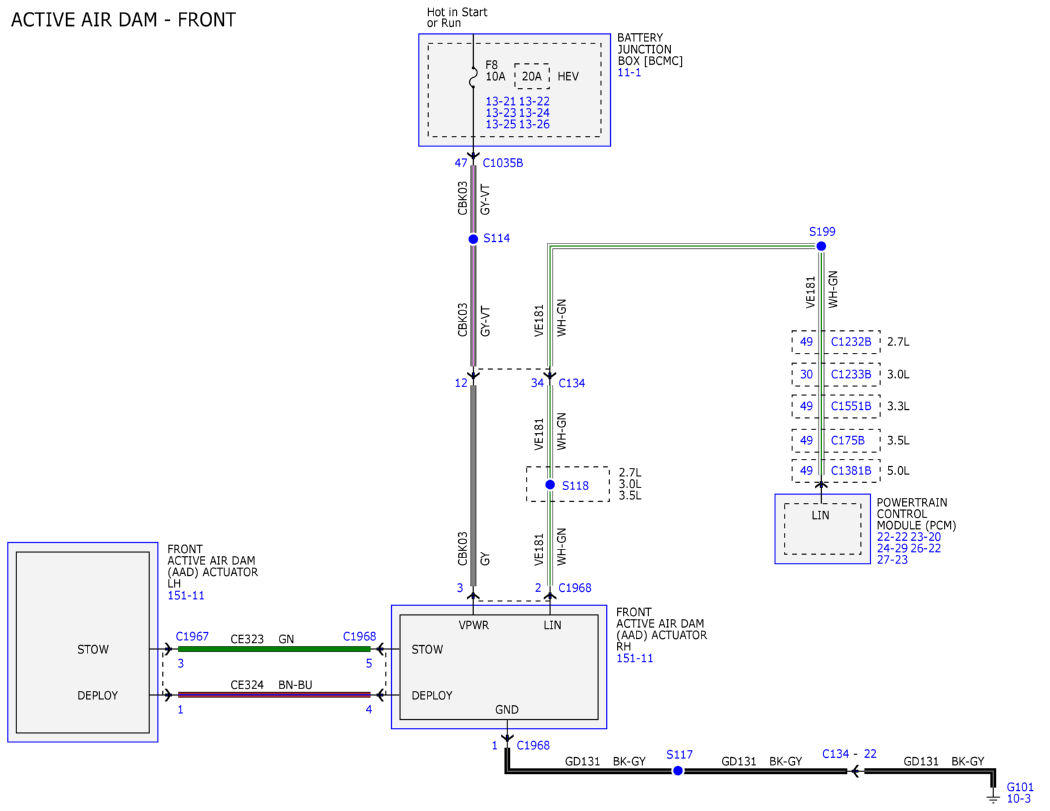Click the C134 connector label at pin 34
Viewport: 1050px width, 811px height.
coord(571,383)
